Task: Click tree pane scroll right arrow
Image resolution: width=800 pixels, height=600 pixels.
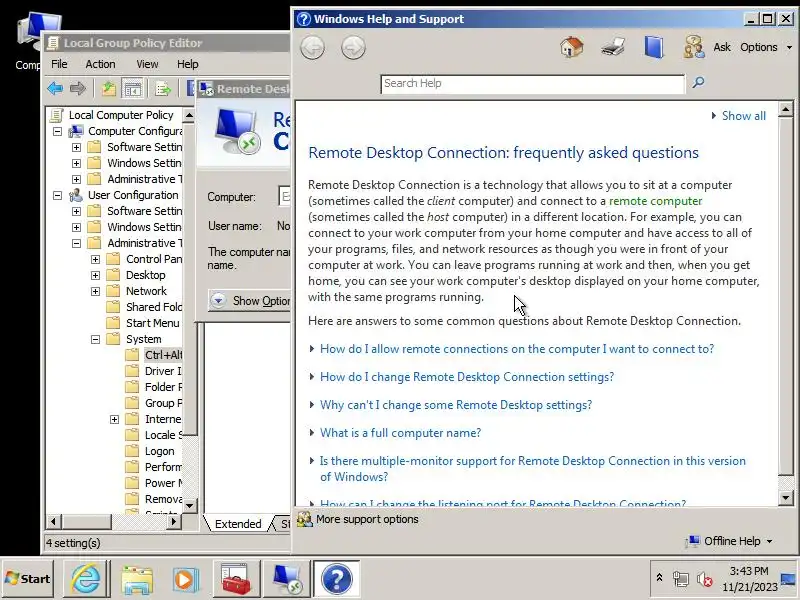Action: click(x=173, y=521)
